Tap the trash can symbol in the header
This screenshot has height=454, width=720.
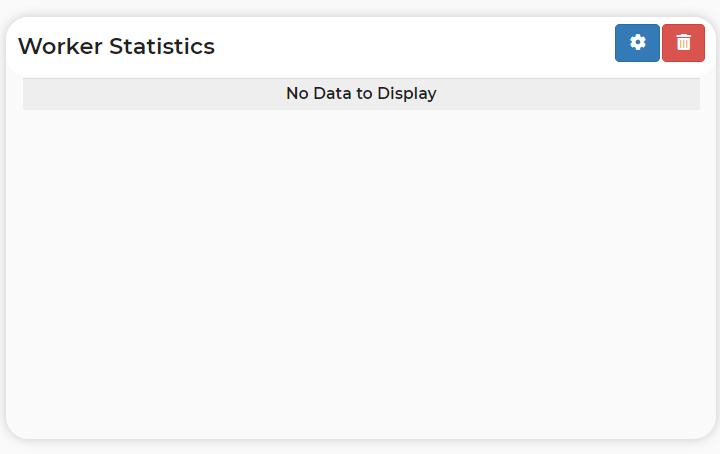coord(683,42)
